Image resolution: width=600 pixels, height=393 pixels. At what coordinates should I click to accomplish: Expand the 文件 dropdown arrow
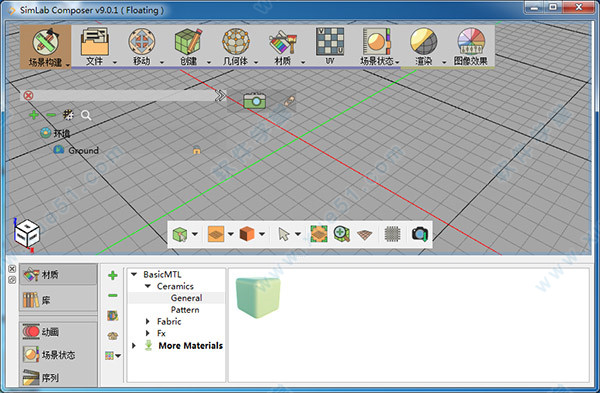(x=114, y=62)
